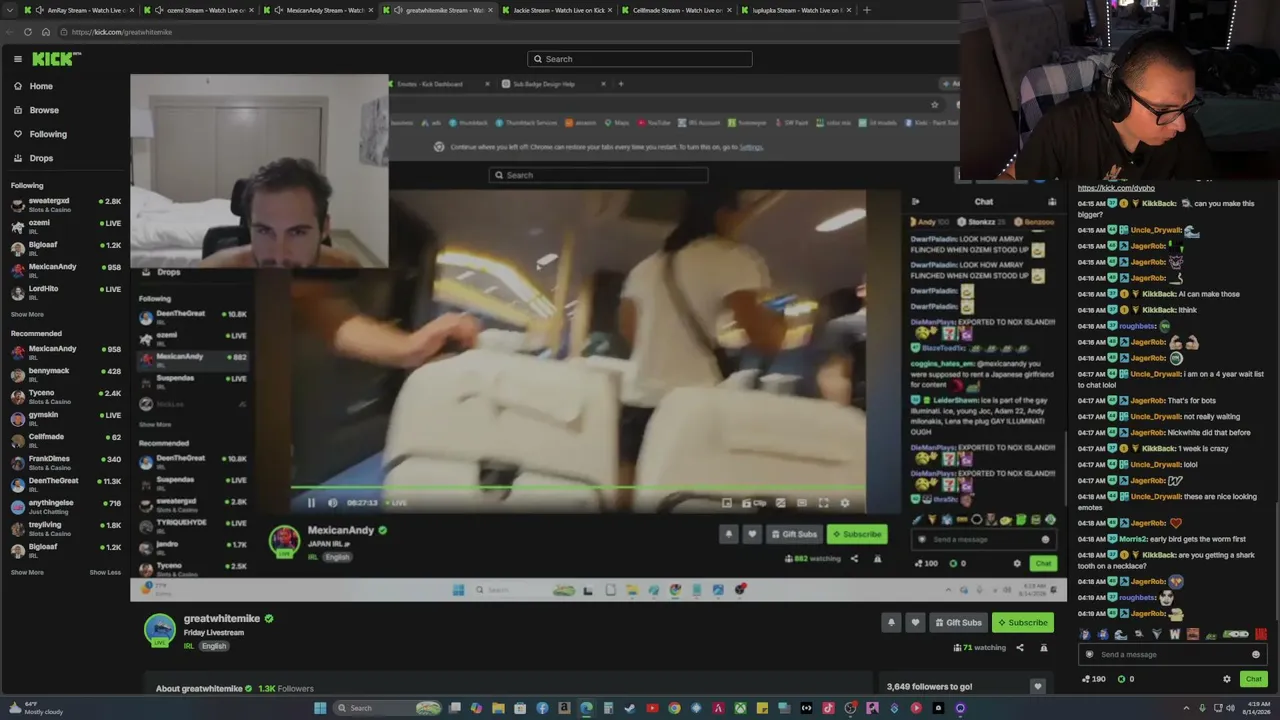Expand Show More under Recommended

tap(27, 573)
